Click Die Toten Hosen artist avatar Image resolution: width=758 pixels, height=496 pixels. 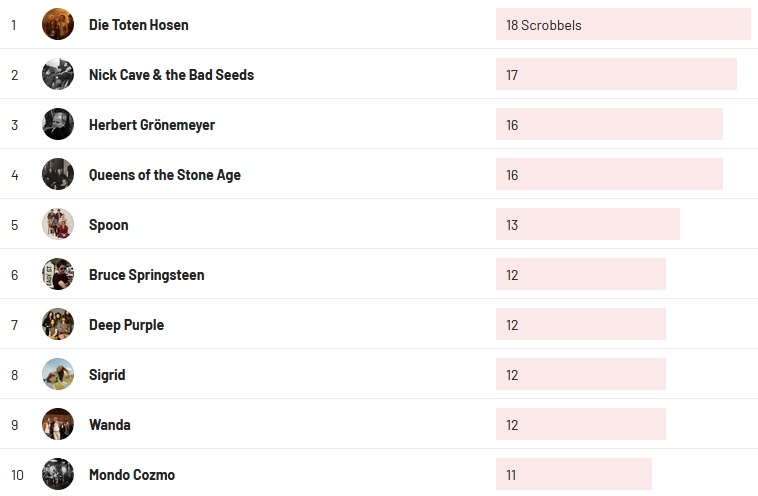click(58, 24)
